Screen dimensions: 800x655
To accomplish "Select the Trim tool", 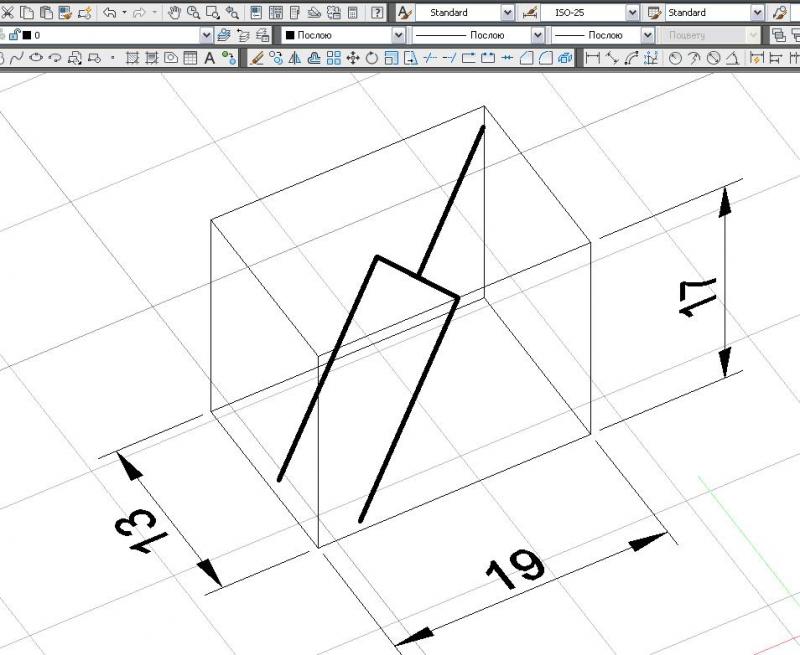I will [430, 58].
